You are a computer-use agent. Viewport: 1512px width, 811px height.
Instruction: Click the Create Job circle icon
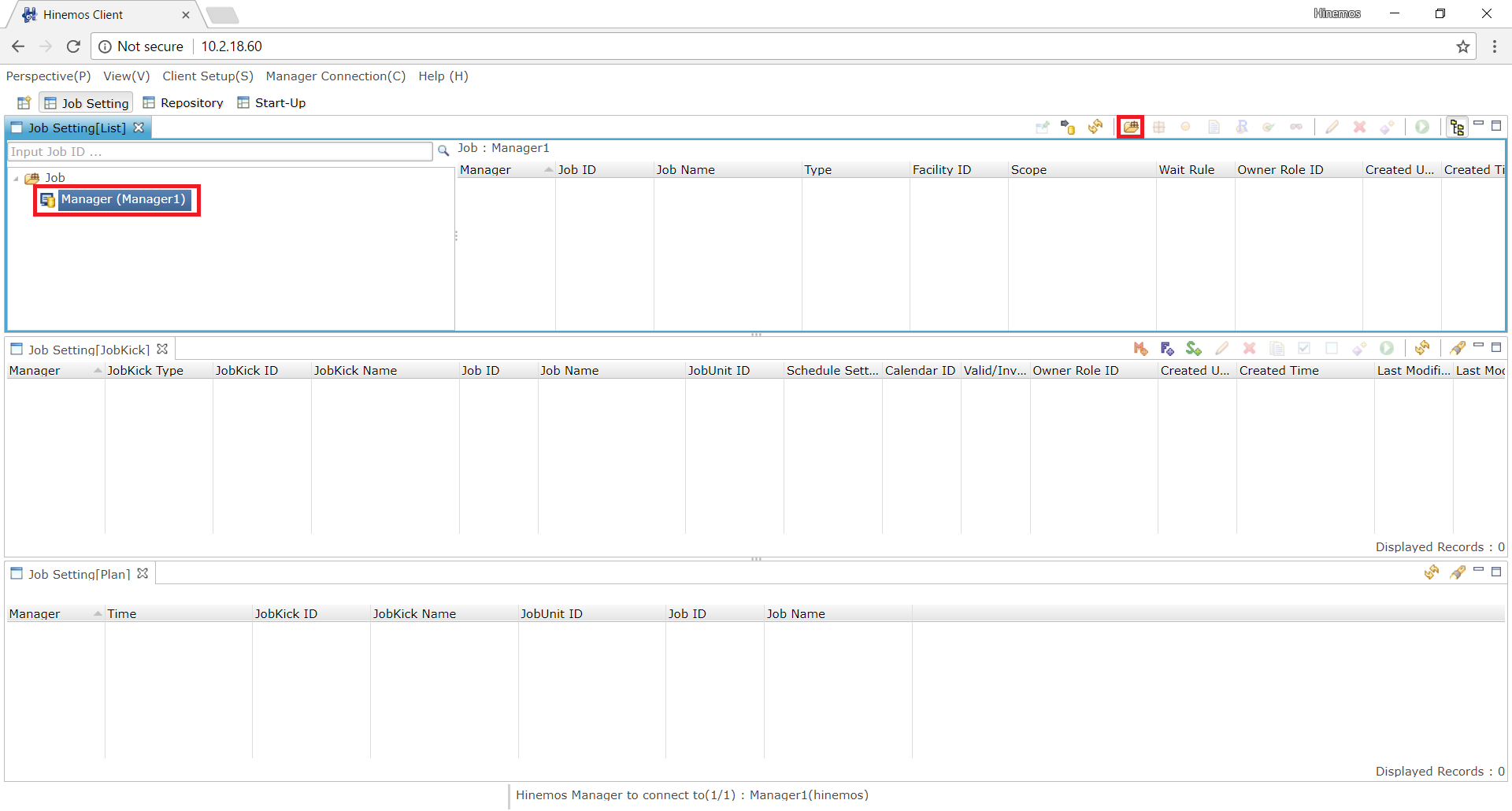(x=1185, y=127)
